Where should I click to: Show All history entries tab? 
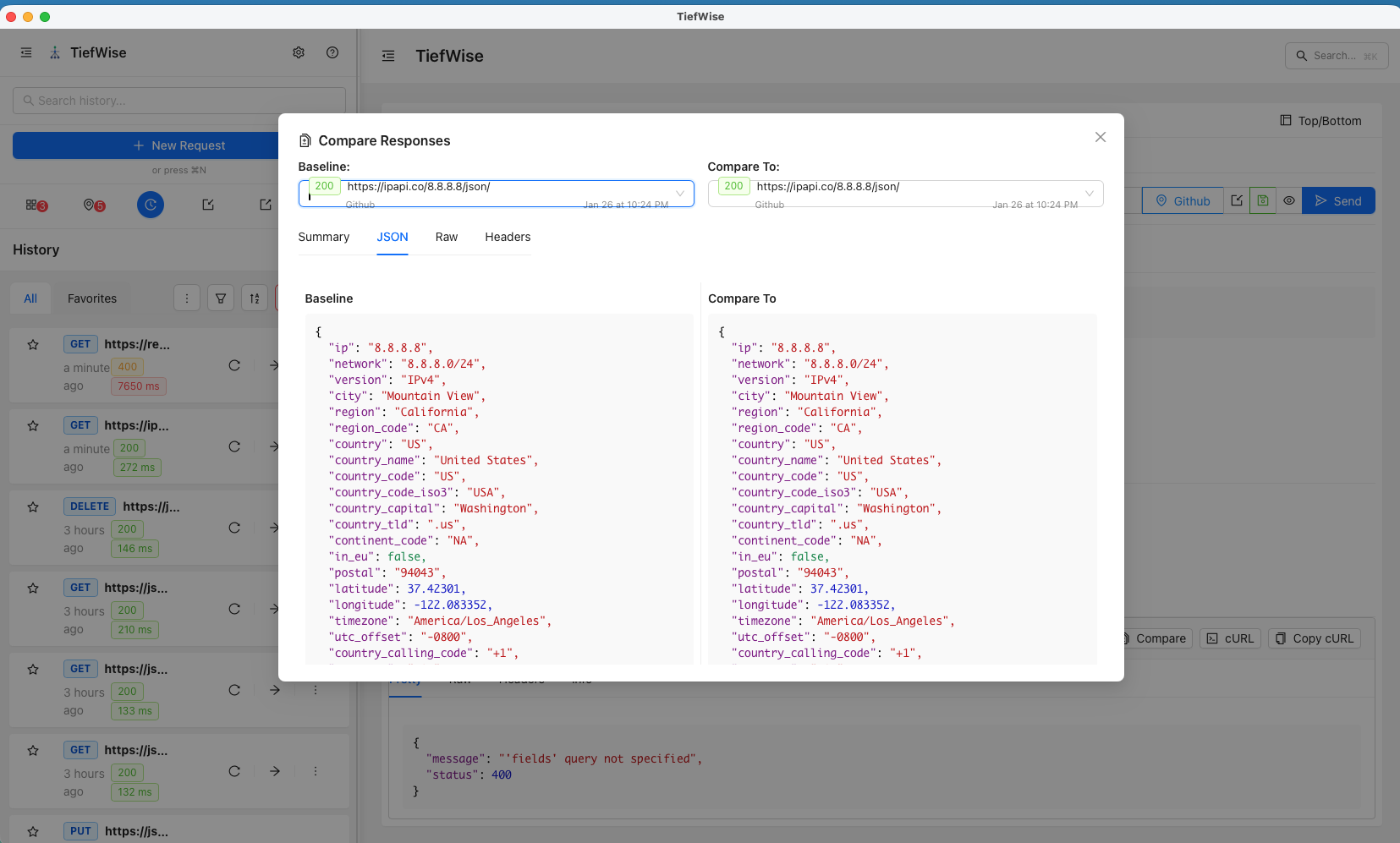30,298
